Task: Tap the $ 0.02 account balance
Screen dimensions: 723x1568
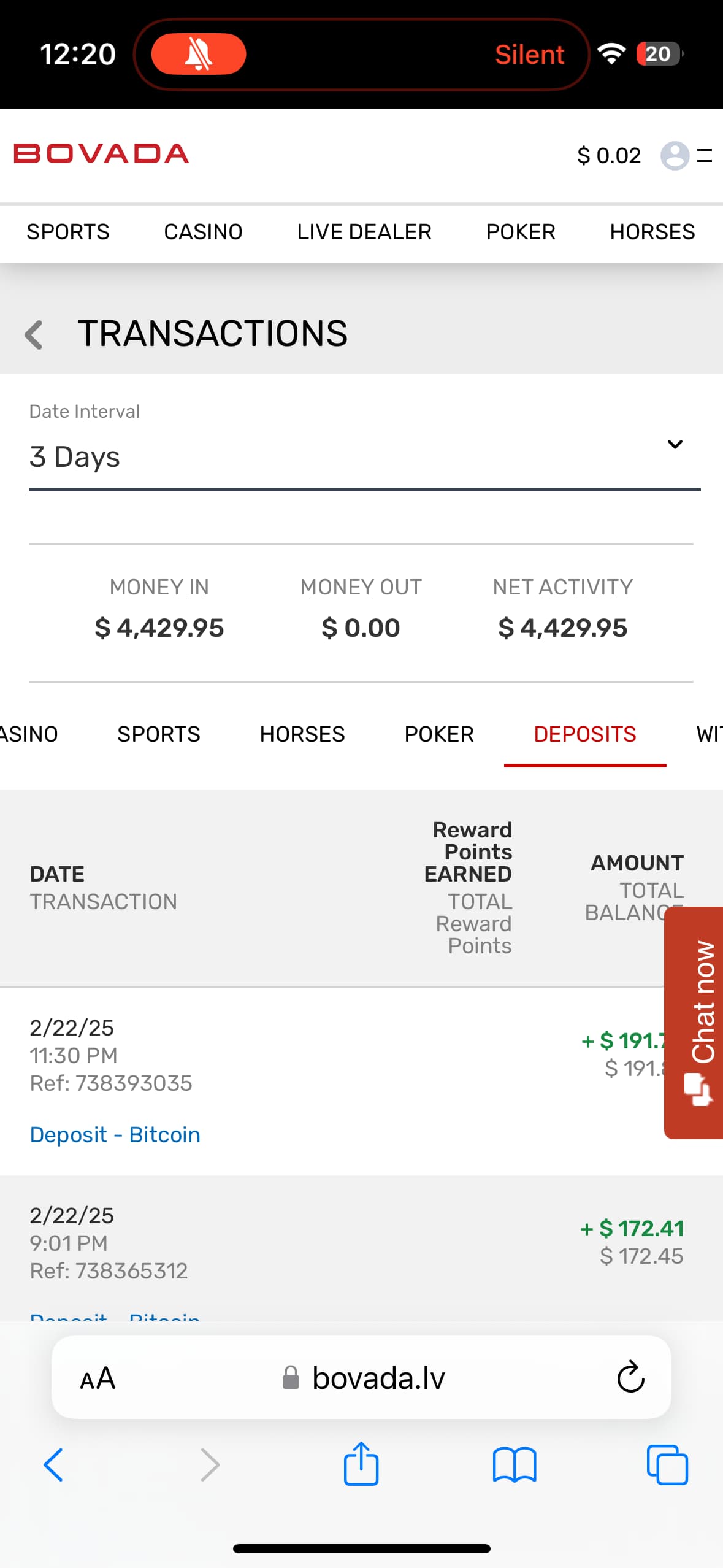Action: coord(608,155)
